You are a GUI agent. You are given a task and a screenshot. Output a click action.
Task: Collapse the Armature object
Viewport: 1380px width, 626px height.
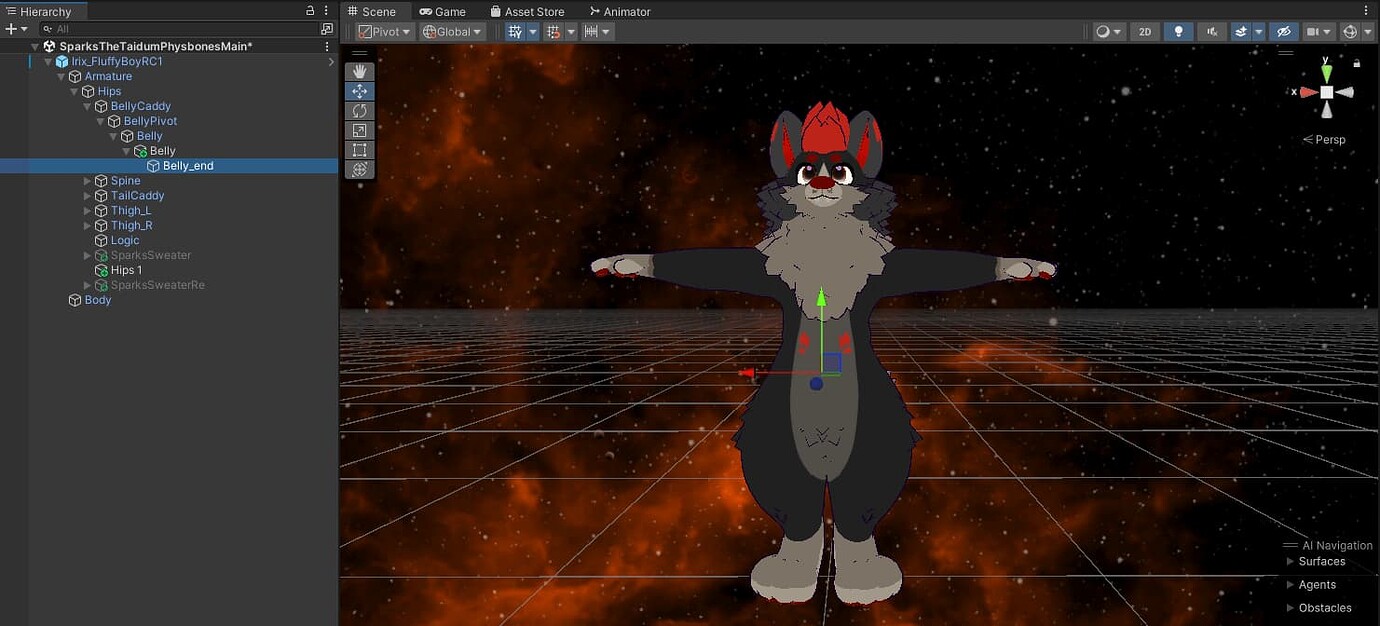point(61,76)
